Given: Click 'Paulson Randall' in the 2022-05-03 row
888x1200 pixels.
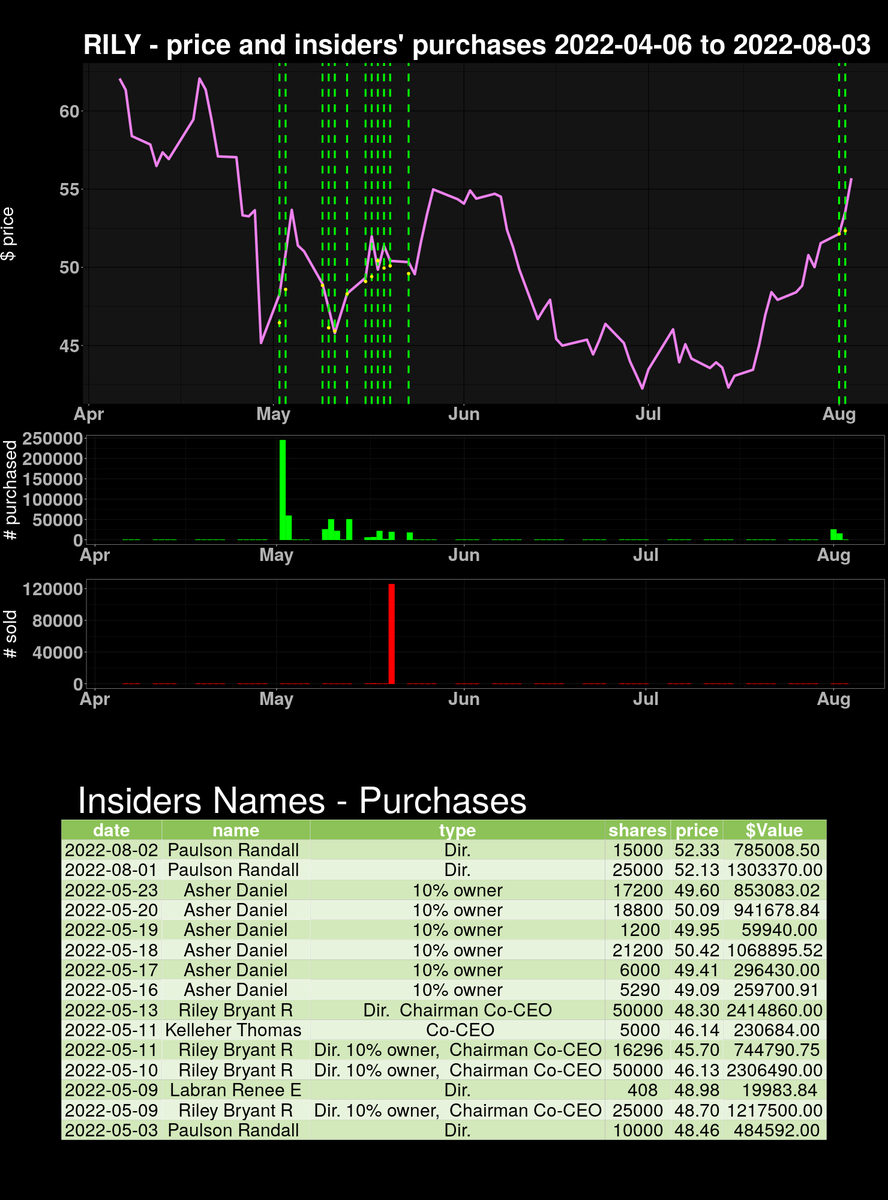Looking at the screenshot, I should click(x=235, y=1130).
